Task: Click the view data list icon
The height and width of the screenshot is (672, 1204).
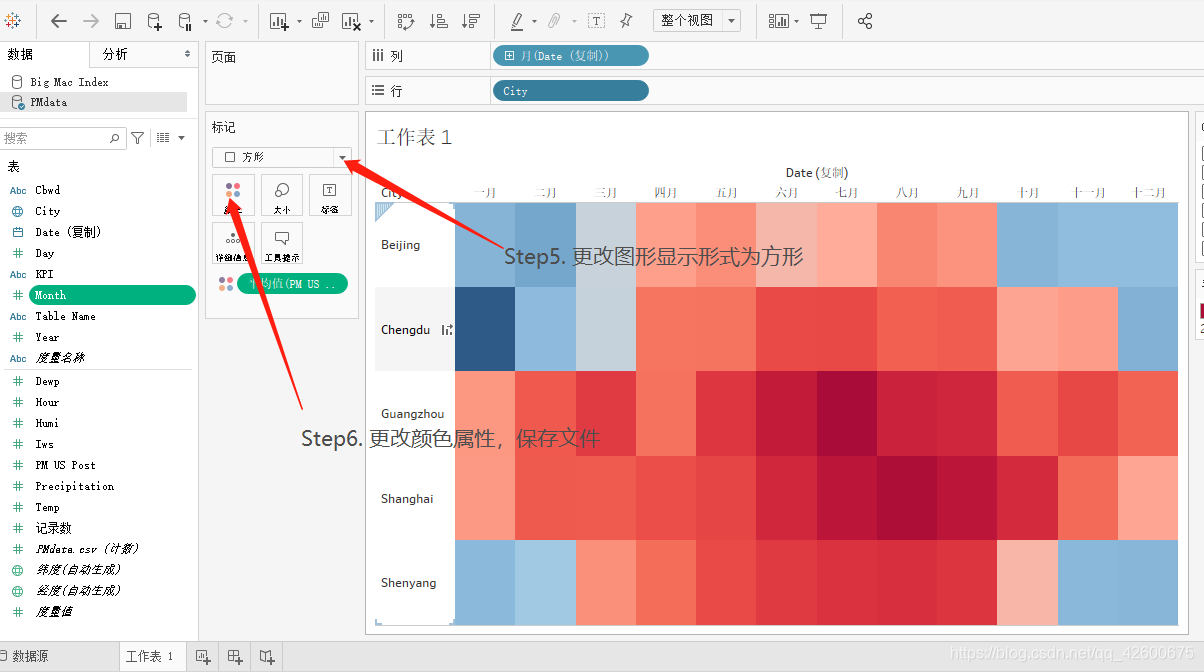Action: [x=164, y=138]
